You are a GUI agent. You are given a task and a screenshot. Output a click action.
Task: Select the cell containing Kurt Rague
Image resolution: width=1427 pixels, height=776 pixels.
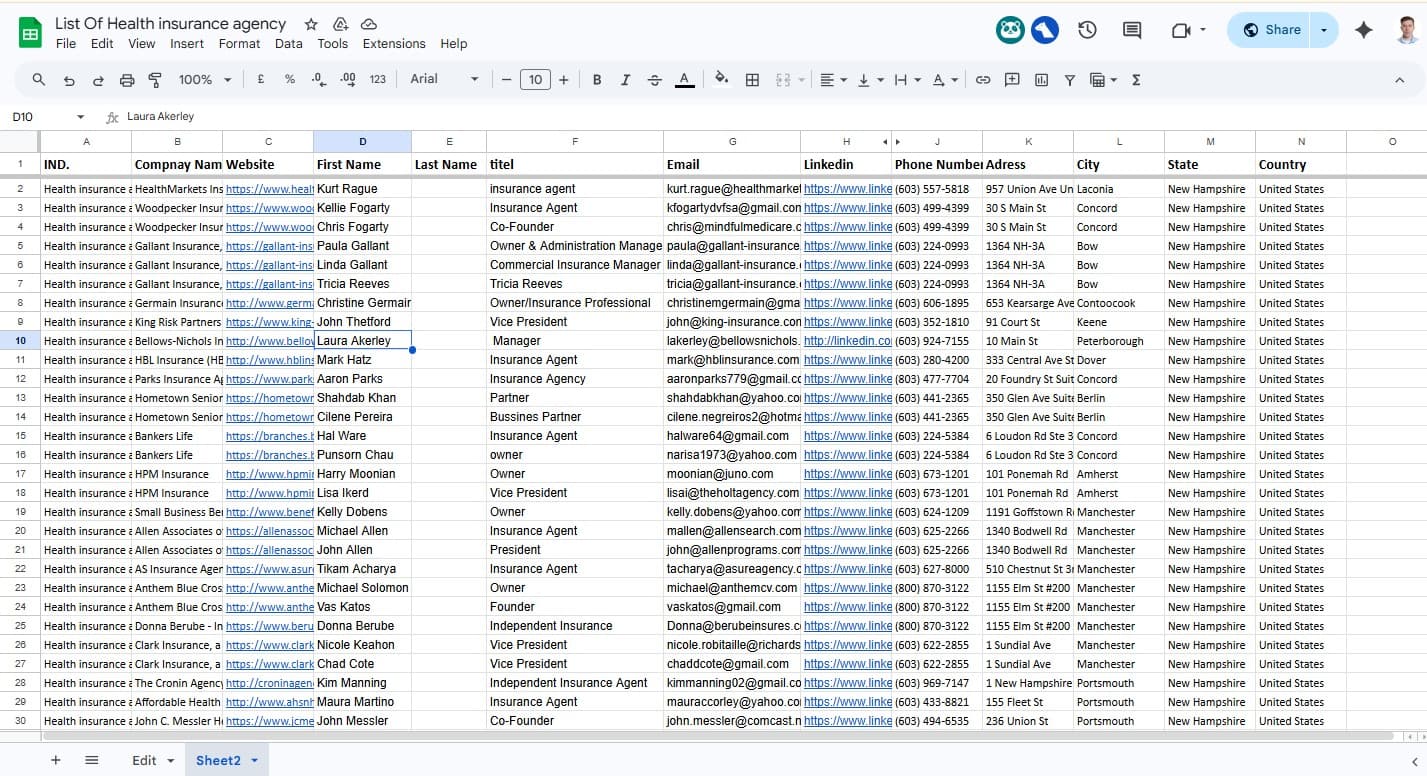point(363,189)
